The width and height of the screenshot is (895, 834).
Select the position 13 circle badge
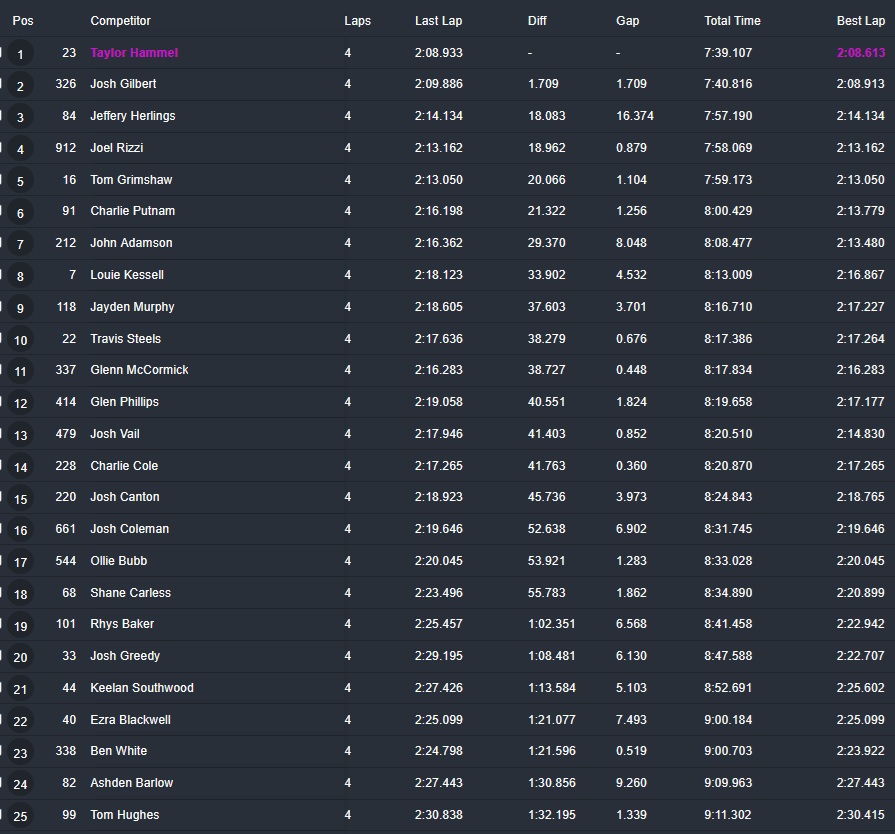(21, 435)
